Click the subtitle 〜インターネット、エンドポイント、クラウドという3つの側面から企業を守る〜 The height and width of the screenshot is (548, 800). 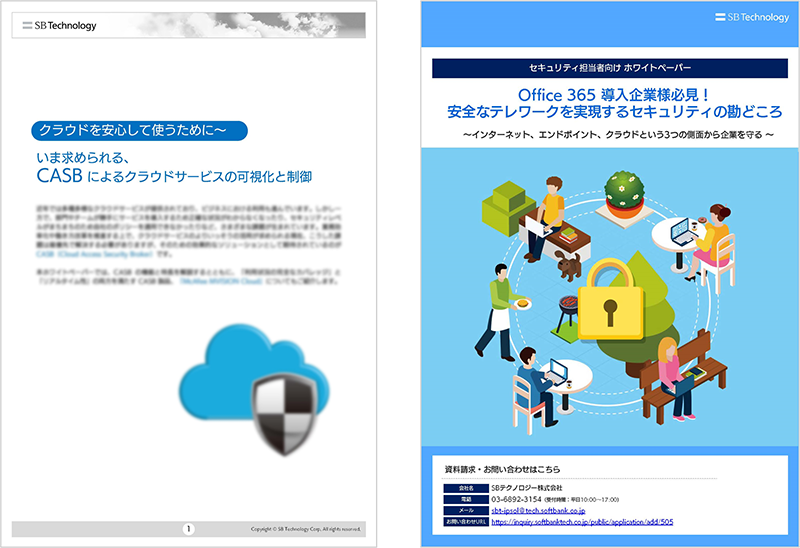(618, 135)
